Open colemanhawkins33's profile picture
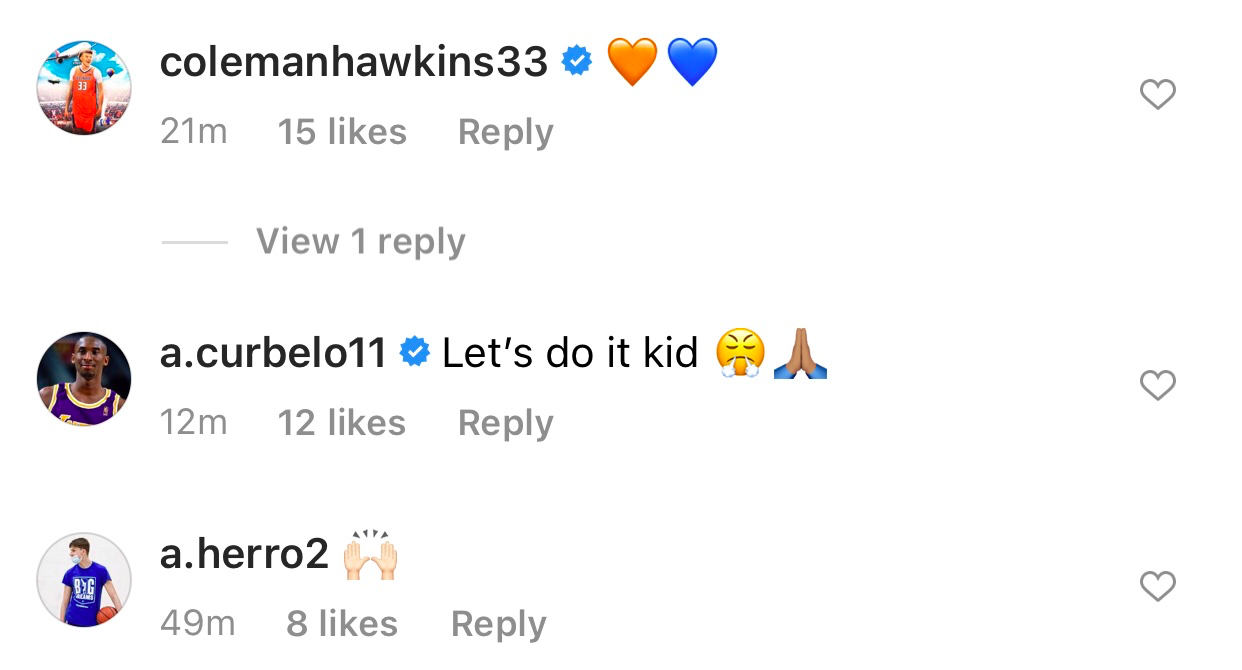 point(84,88)
